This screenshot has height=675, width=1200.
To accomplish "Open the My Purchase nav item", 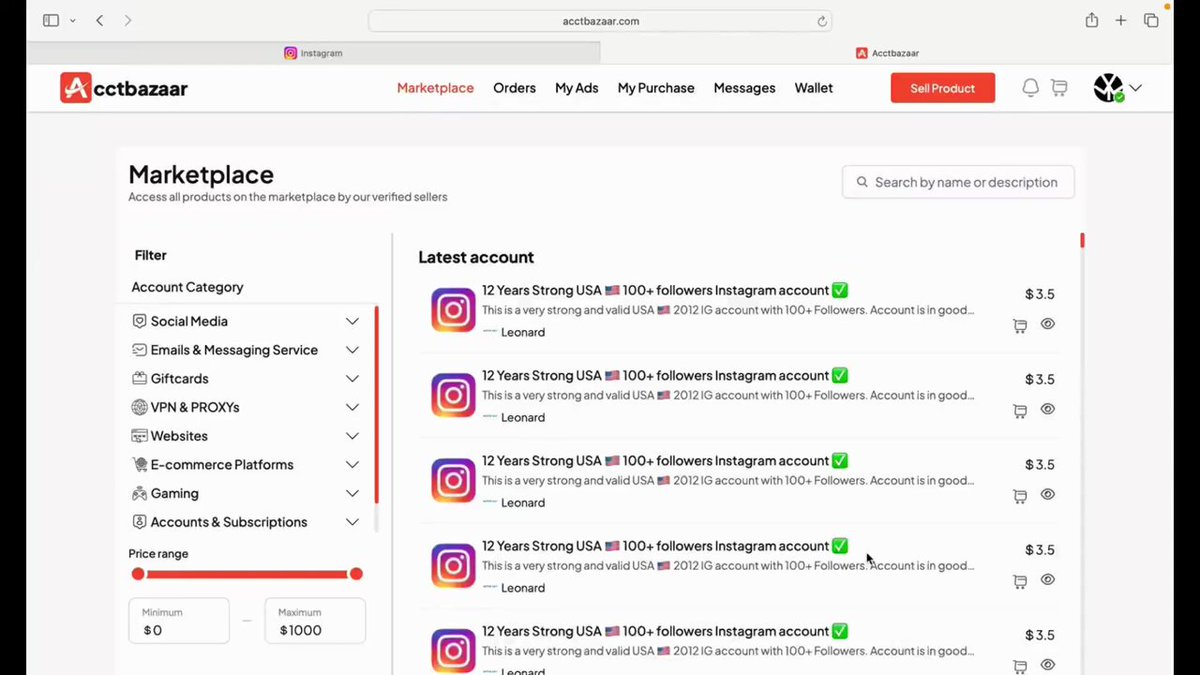I will [656, 88].
